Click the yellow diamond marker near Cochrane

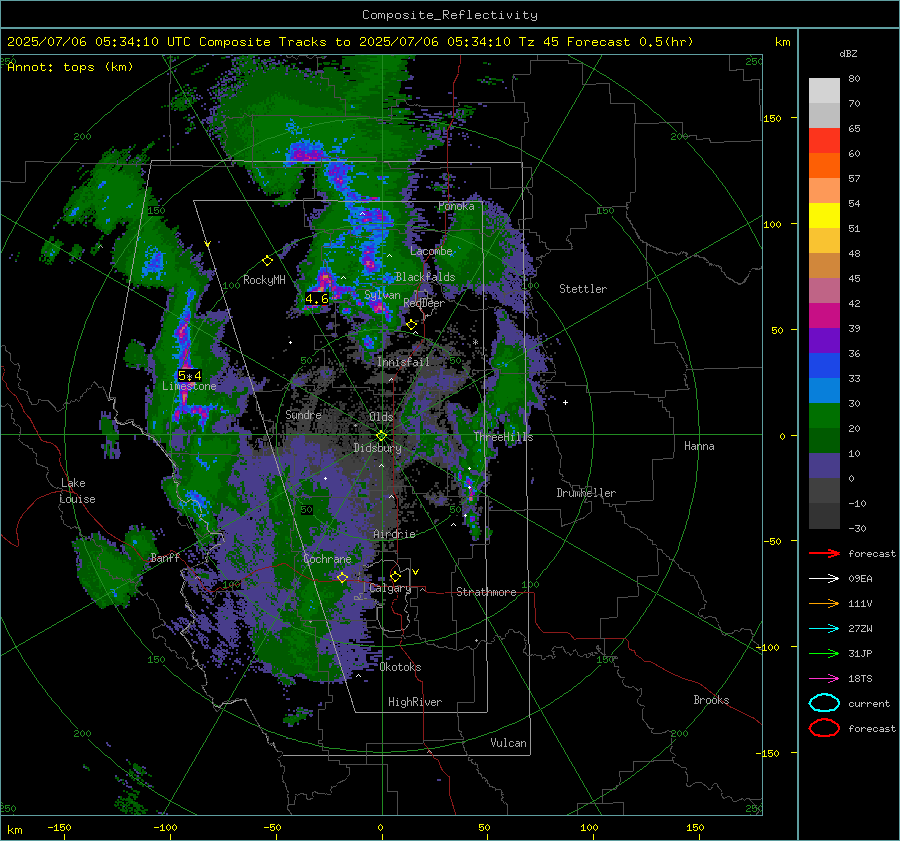pyautogui.click(x=342, y=577)
